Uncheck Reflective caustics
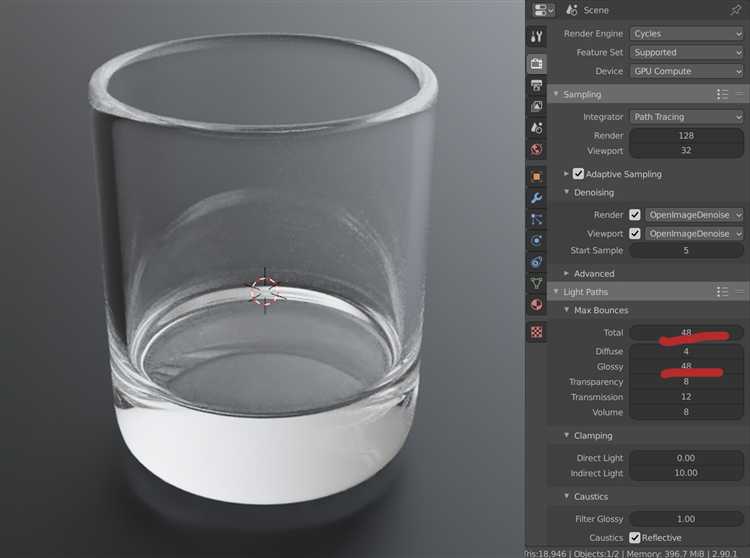 [x=634, y=538]
